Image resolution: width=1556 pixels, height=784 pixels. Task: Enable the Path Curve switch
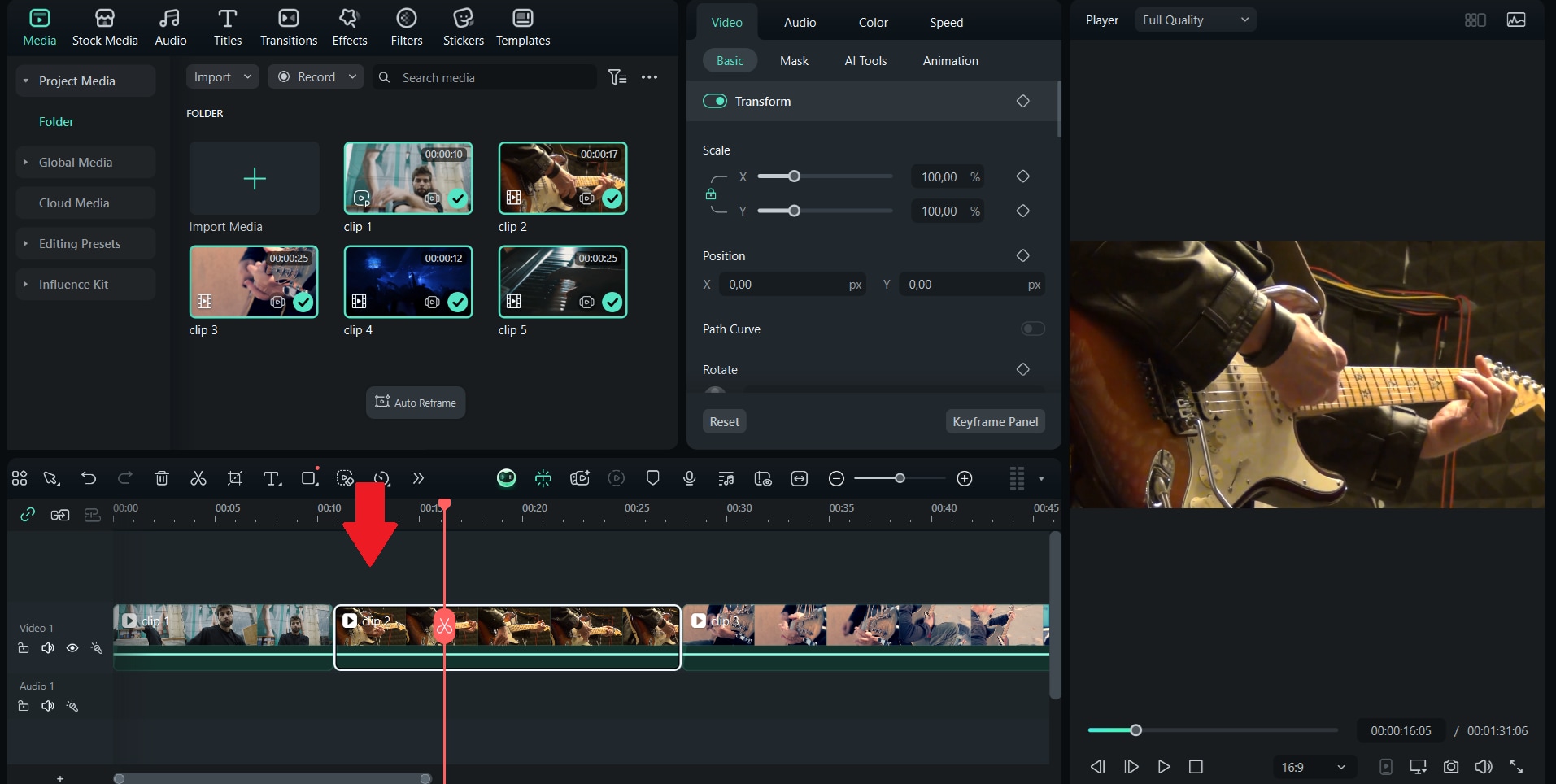coord(1033,329)
